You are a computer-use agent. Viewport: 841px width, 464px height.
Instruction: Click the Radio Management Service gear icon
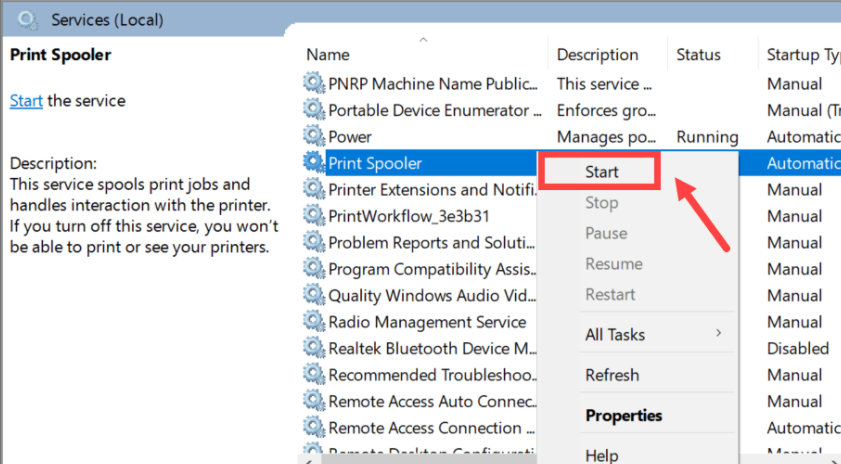pos(315,322)
